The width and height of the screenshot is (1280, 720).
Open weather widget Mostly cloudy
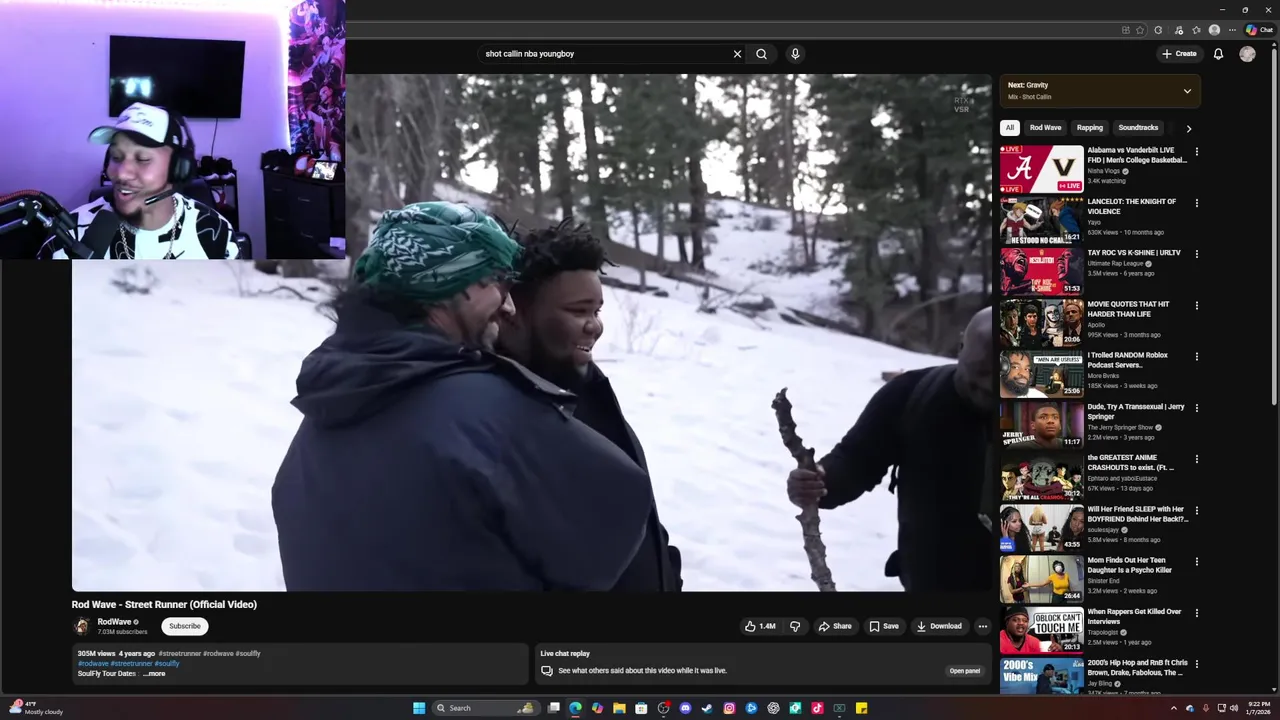pos(37,708)
